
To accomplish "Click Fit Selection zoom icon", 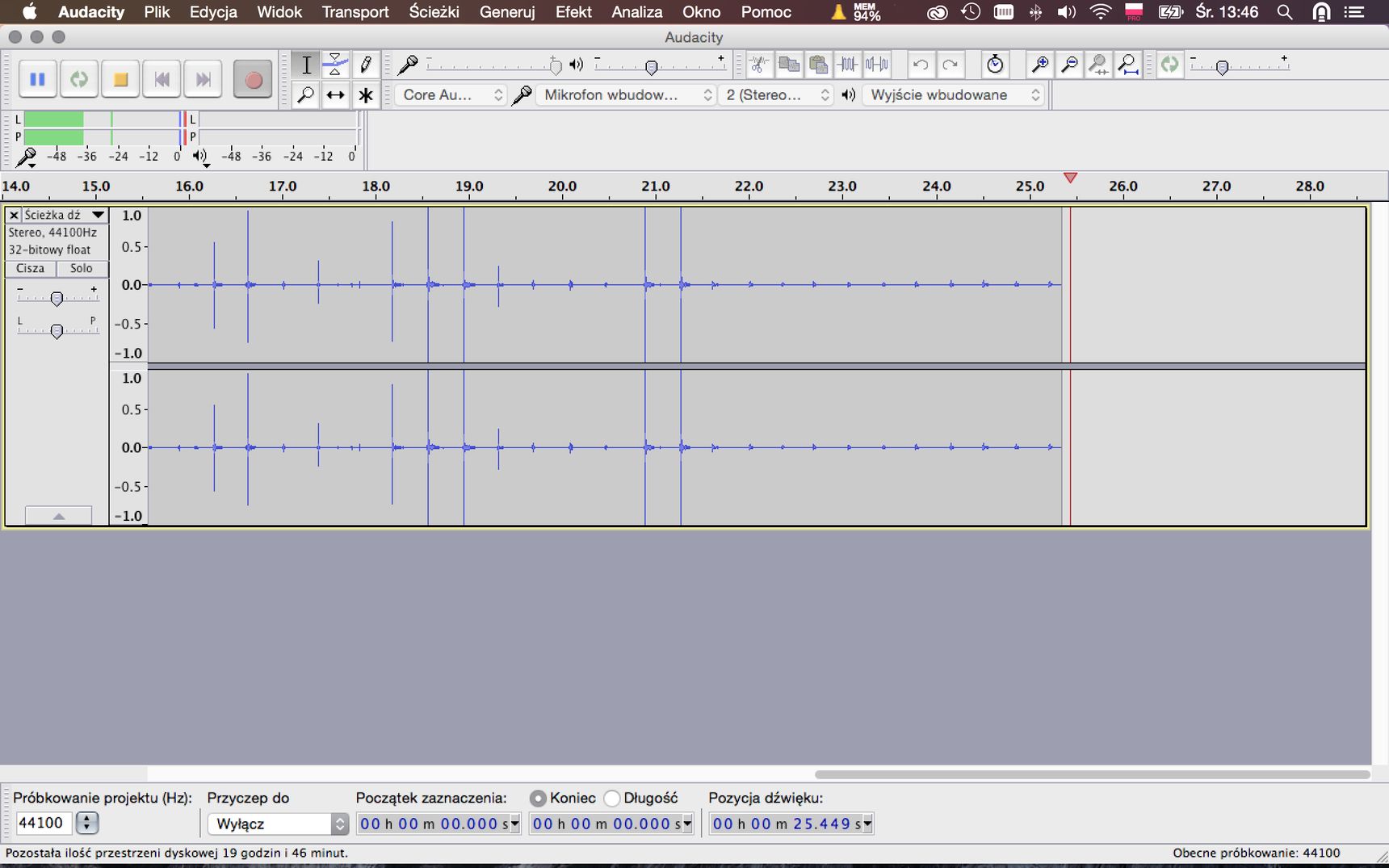I will 1098,65.
